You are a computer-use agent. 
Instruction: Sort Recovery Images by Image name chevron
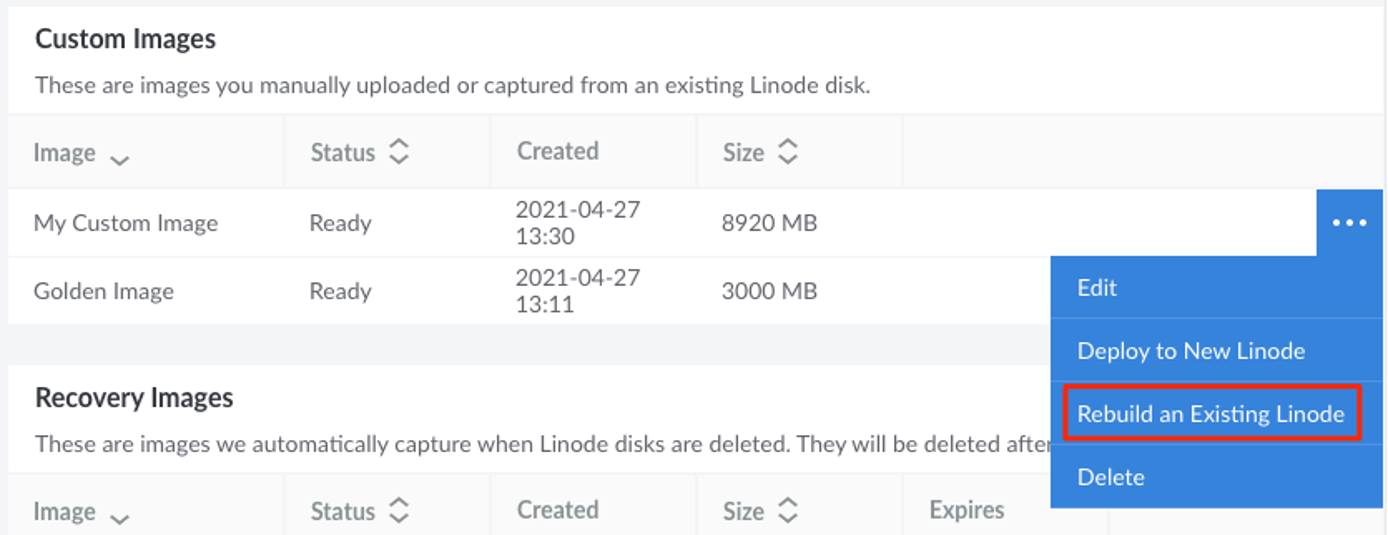[x=119, y=517]
